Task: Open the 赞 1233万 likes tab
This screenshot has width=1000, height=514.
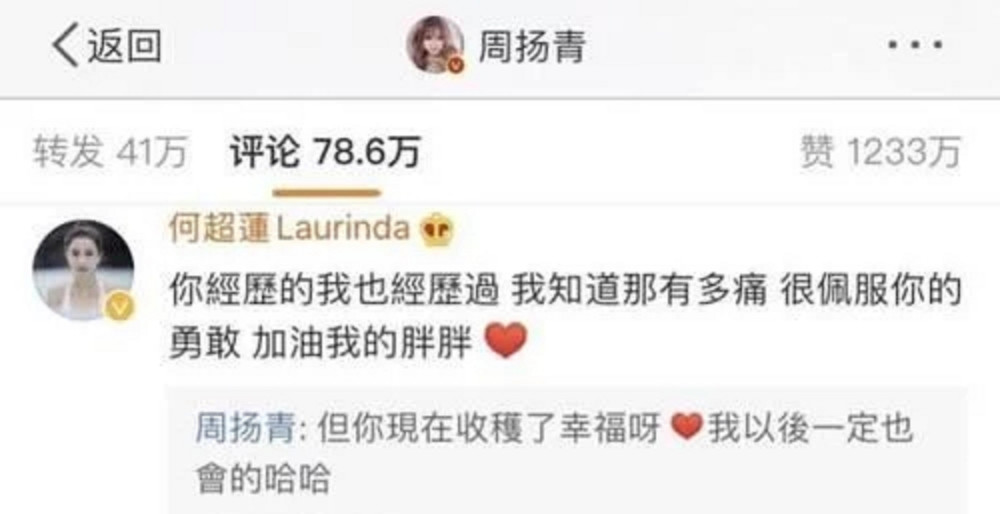Action: click(881, 153)
